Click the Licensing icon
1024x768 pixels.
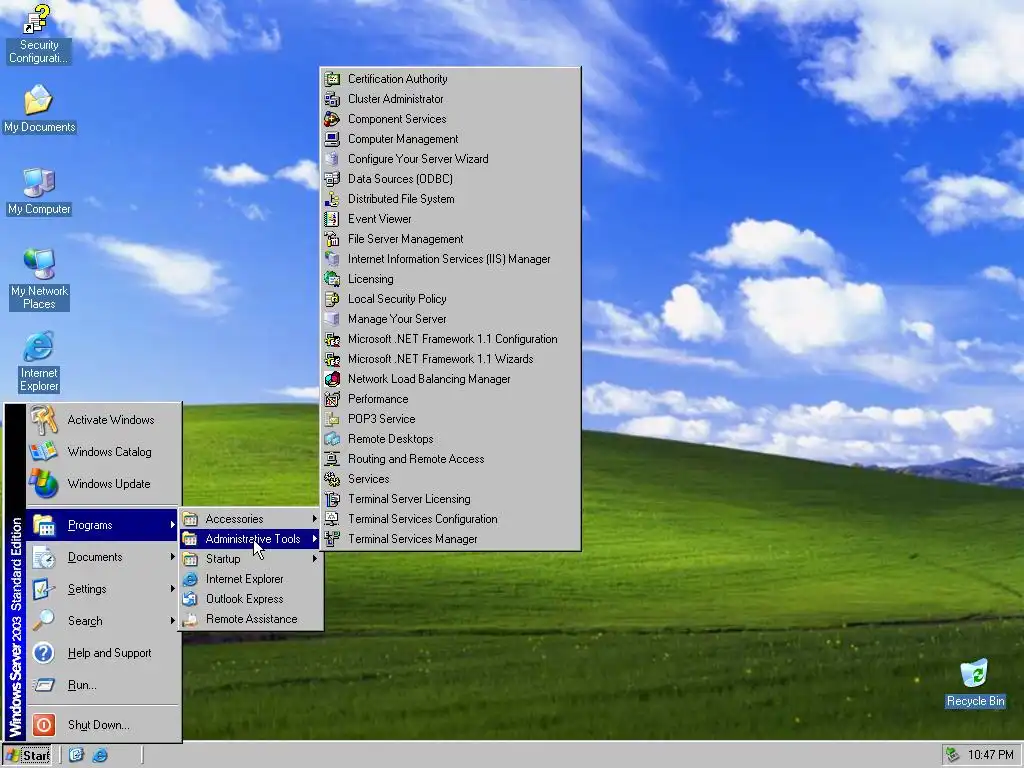pyautogui.click(x=332, y=279)
